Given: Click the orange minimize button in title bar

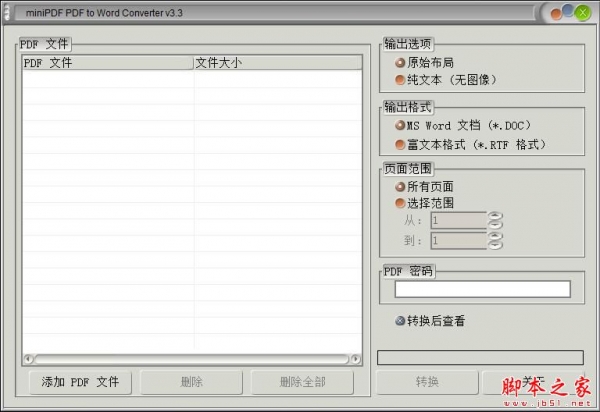Looking at the screenshot, I should click(x=556, y=15).
